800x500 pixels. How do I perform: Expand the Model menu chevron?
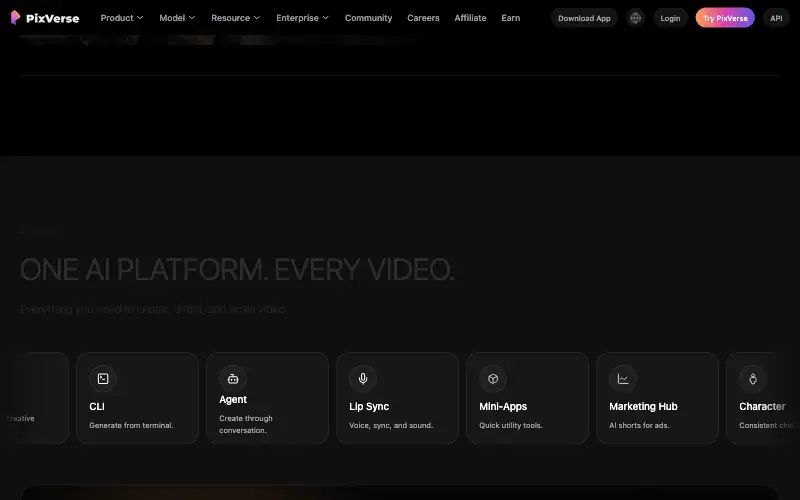(x=192, y=18)
